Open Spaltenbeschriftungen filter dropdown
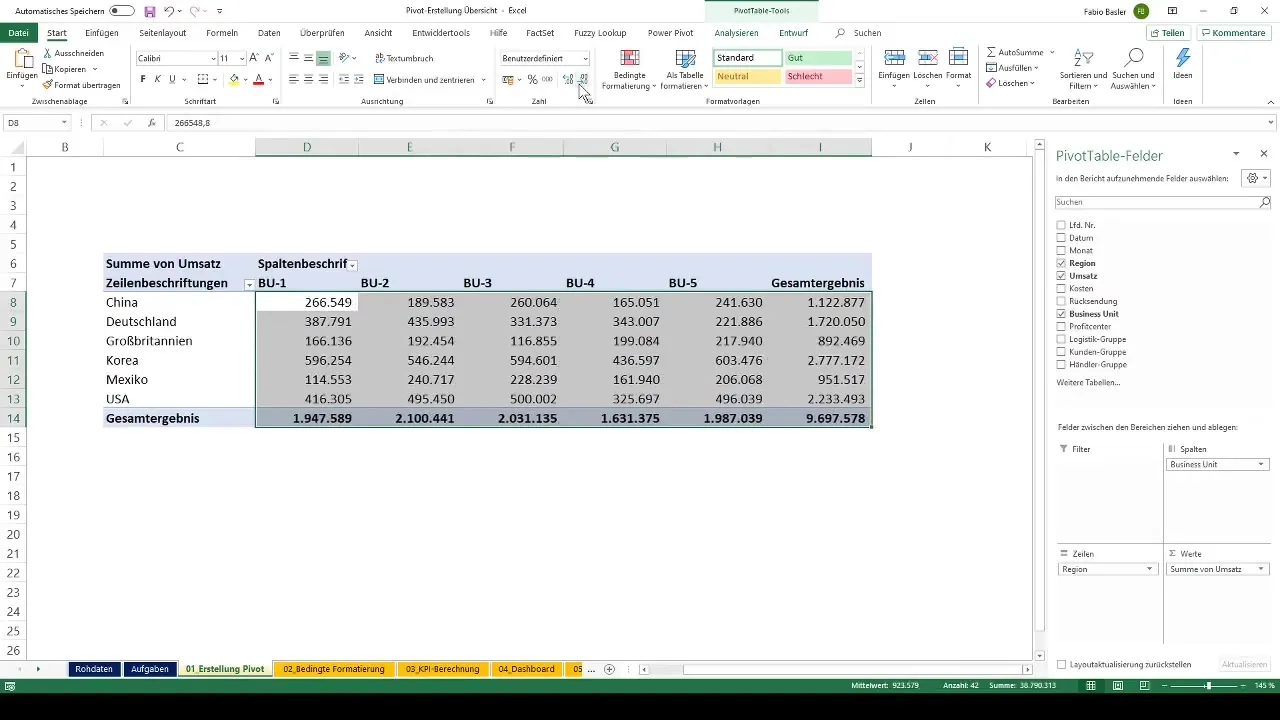The image size is (1280, 720). coord(353,265)
